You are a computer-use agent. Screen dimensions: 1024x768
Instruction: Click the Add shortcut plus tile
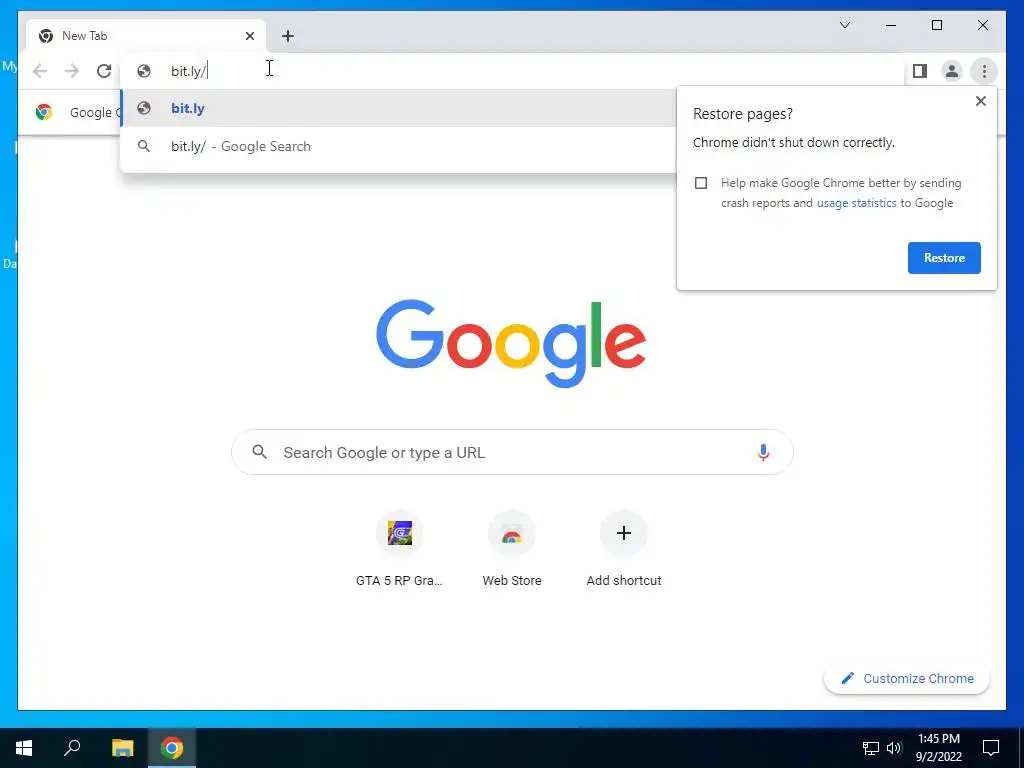(624, 533)
